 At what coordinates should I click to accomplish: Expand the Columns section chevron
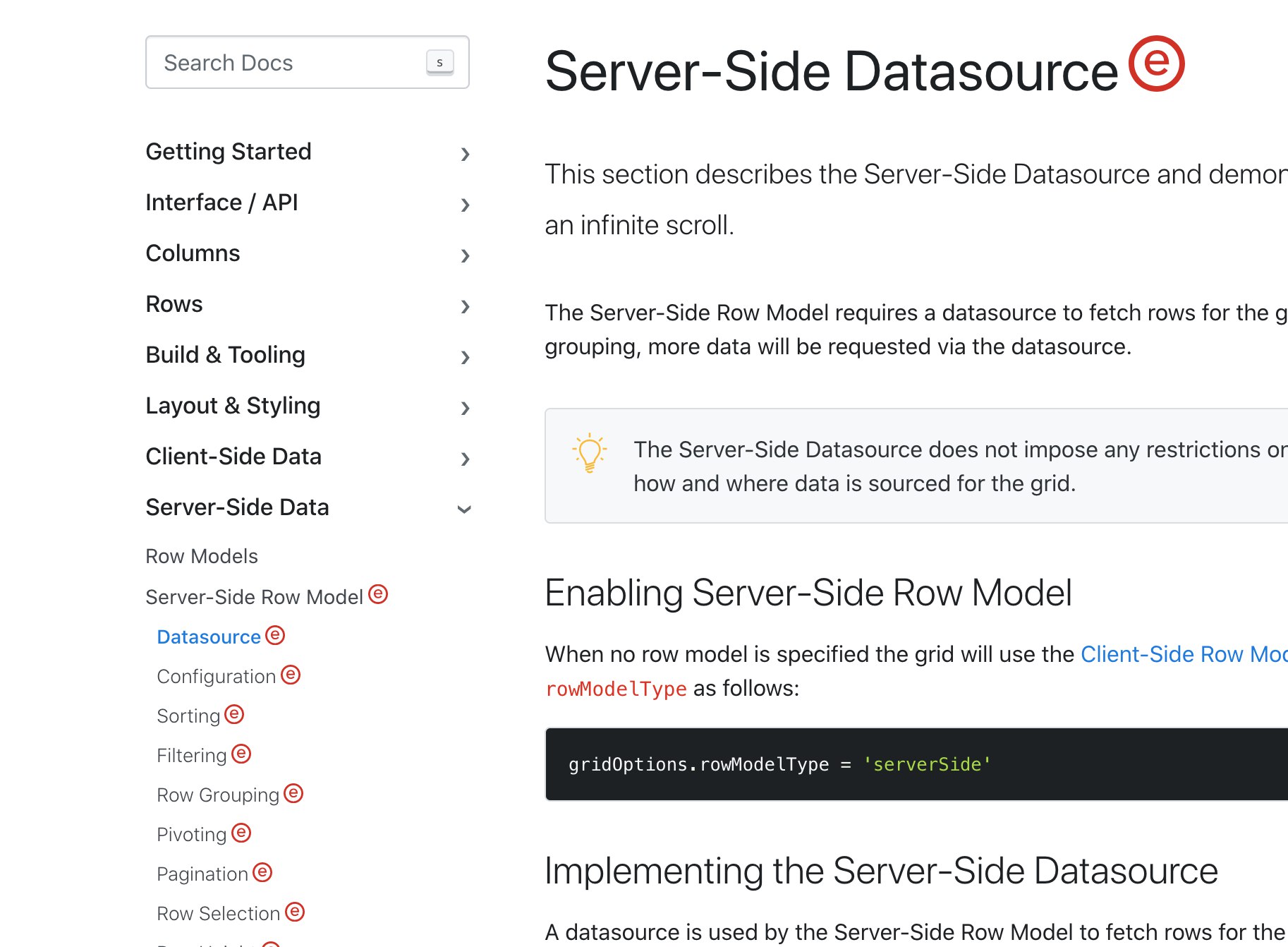(x=465, y=255)
